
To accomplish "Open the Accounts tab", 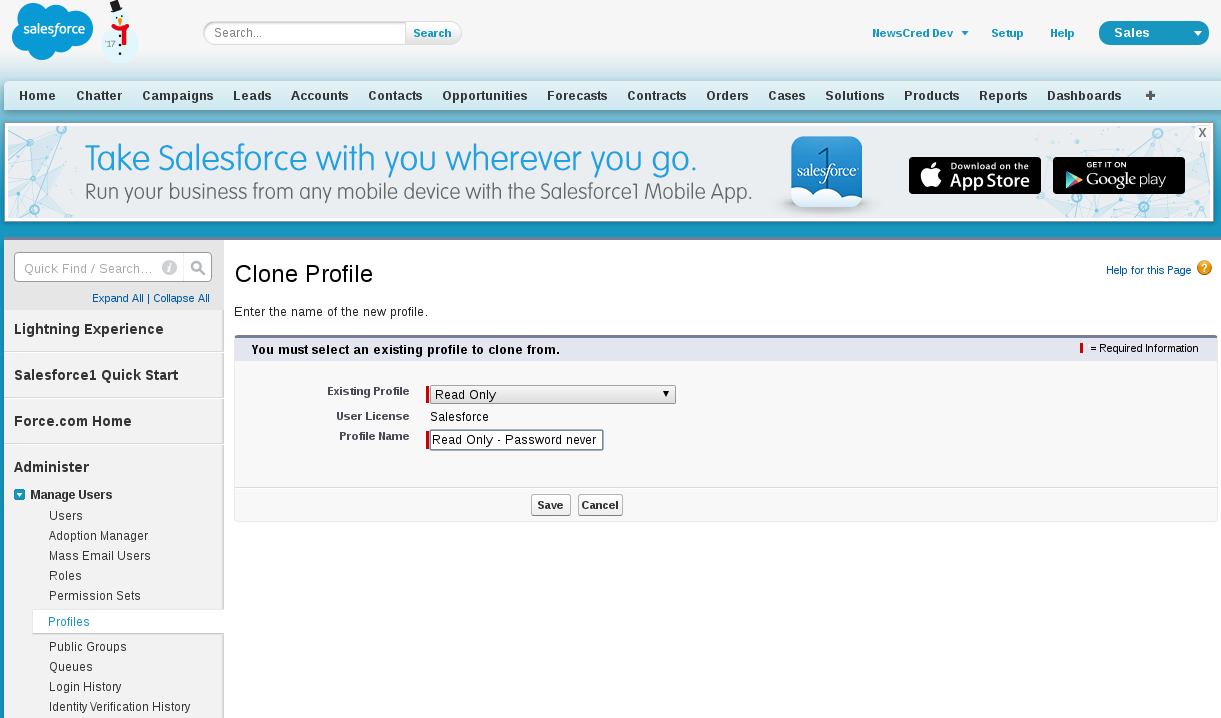I will click(x=320, y=96).
